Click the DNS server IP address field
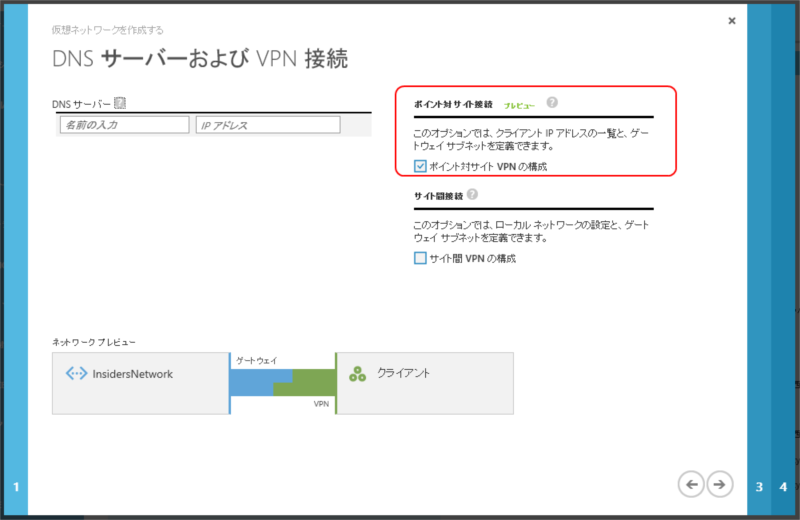 pos(268,125)
